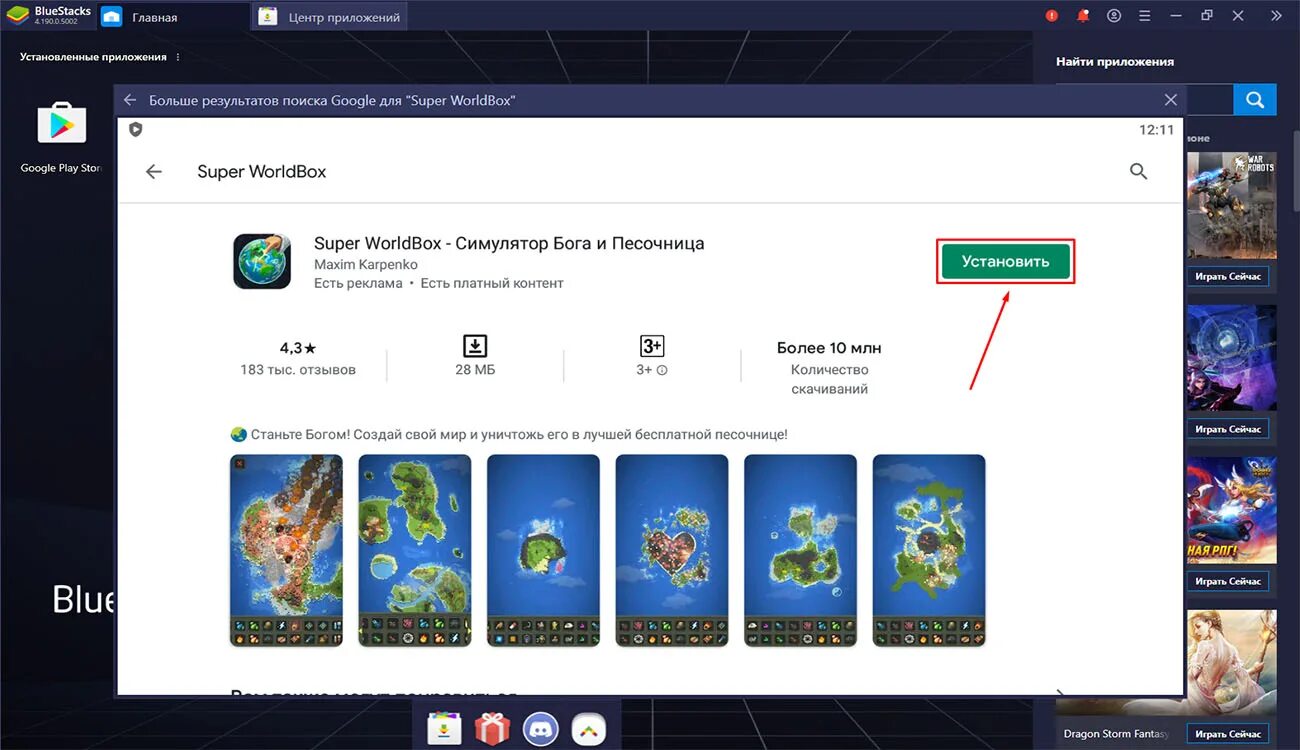Open sixth screenshot thumbnail
This screenshot has height=750, width=1300.
(929, 551)
